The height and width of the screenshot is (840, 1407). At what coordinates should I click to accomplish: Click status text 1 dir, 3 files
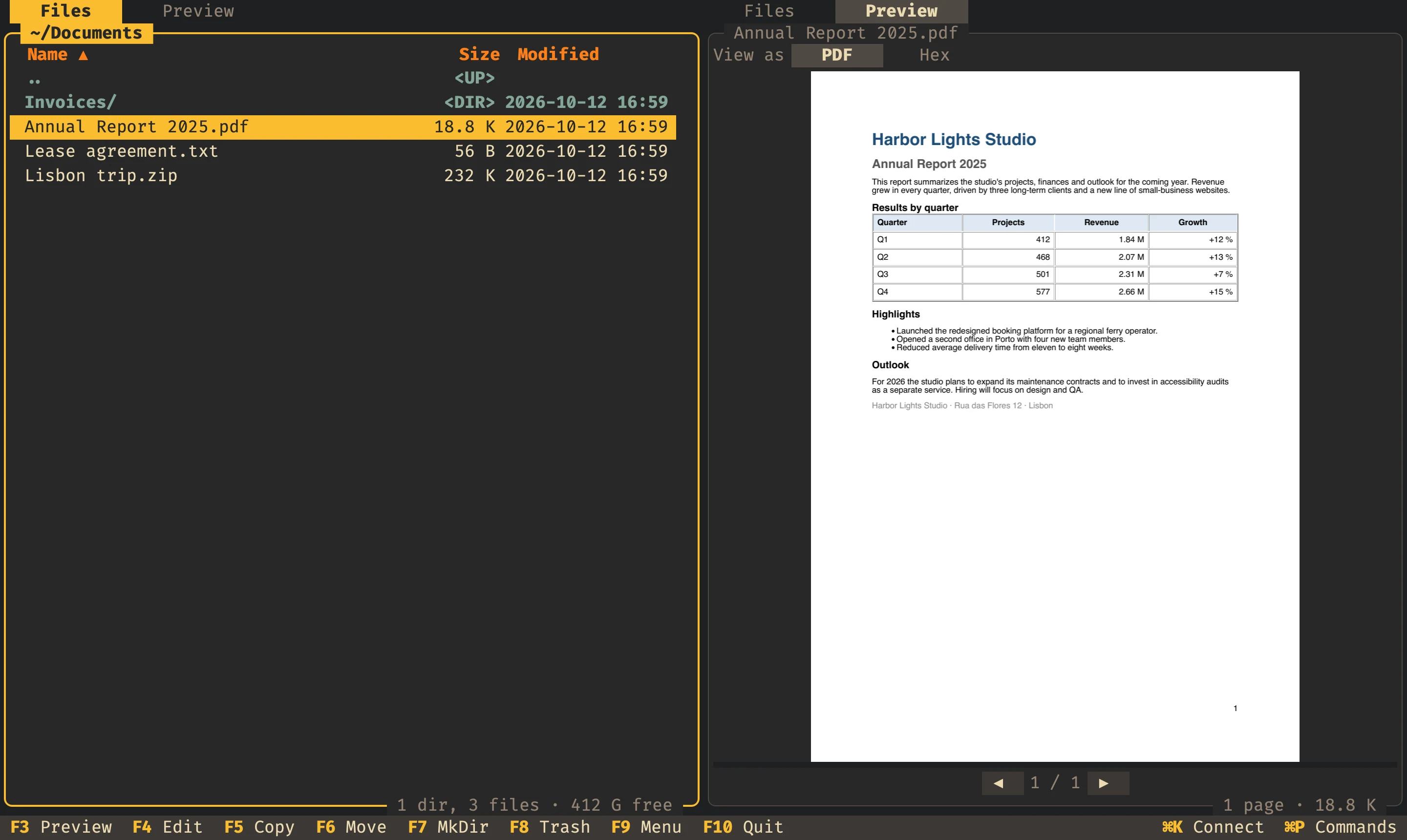pyautogui.click(x=468, y=804)
